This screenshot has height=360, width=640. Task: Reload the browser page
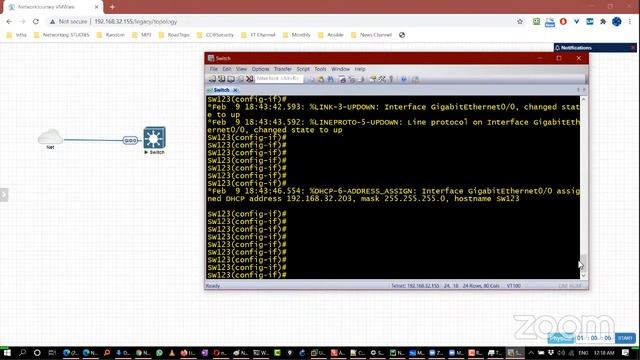tap(36, 21)
